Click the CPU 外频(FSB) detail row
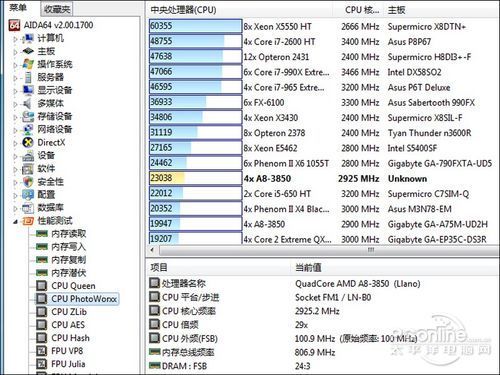Viewport: 500px width, 375px height. point(323,338)
